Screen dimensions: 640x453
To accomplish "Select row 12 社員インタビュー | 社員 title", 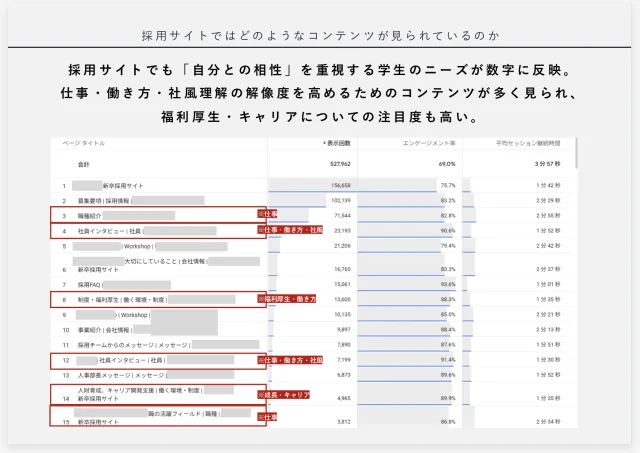I will (131, 360).
